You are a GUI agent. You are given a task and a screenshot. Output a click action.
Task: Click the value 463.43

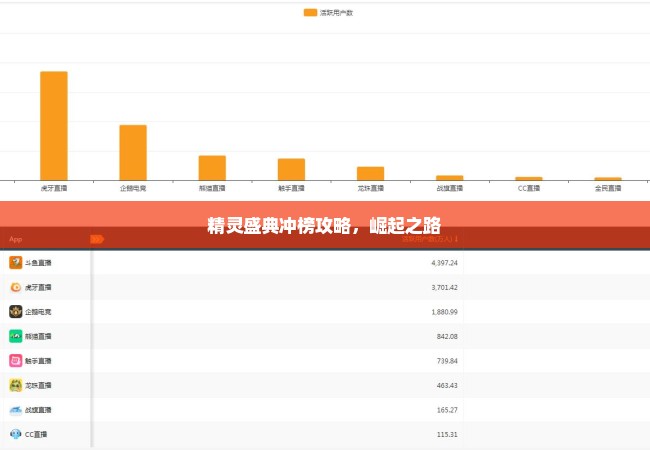[447, 385]
